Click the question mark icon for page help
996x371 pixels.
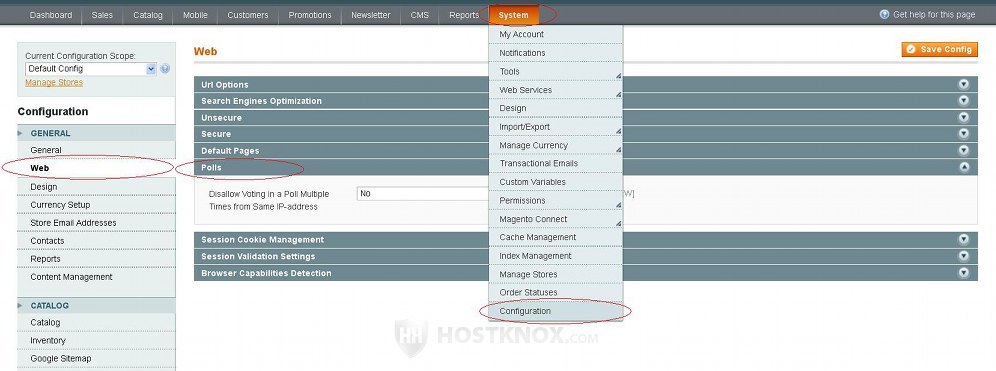click(884, 14)
